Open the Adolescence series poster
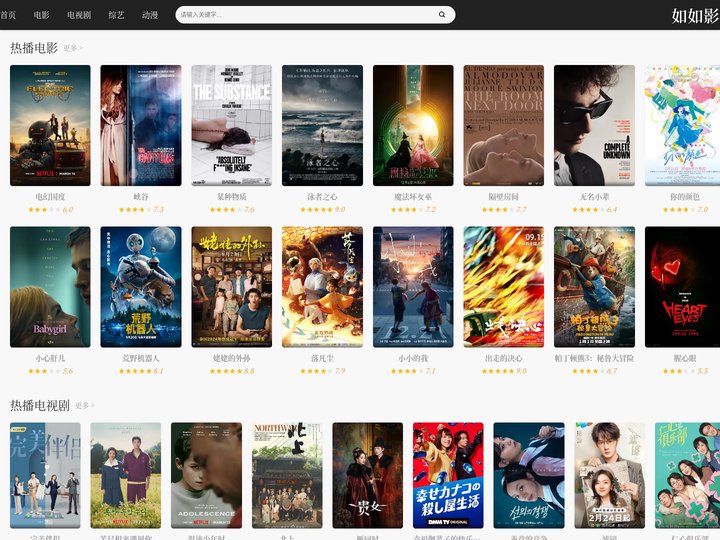Image resolution: width=720 pixels, height=540 pixels. tap(206, 475)
